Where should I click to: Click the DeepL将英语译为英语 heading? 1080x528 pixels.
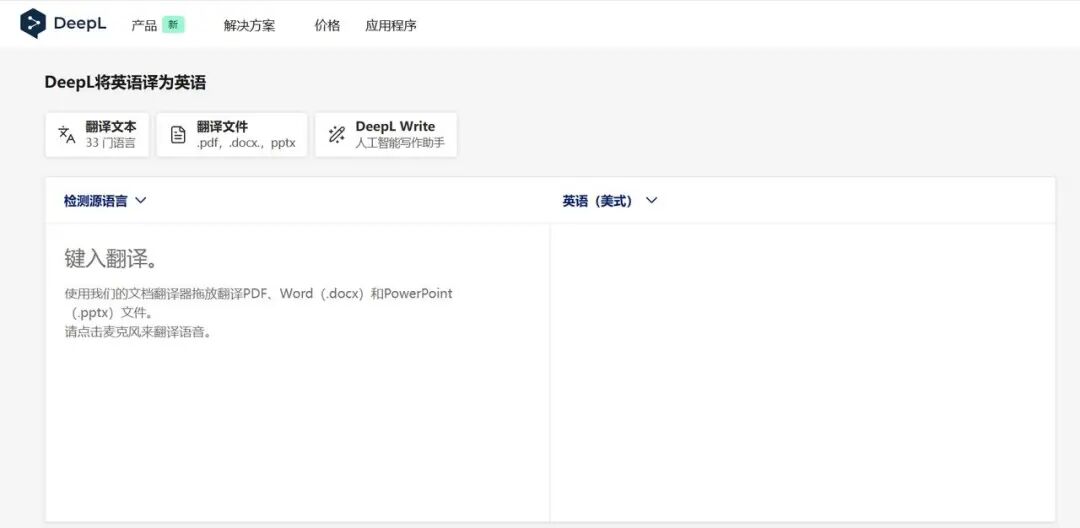(x=125, y=83)
